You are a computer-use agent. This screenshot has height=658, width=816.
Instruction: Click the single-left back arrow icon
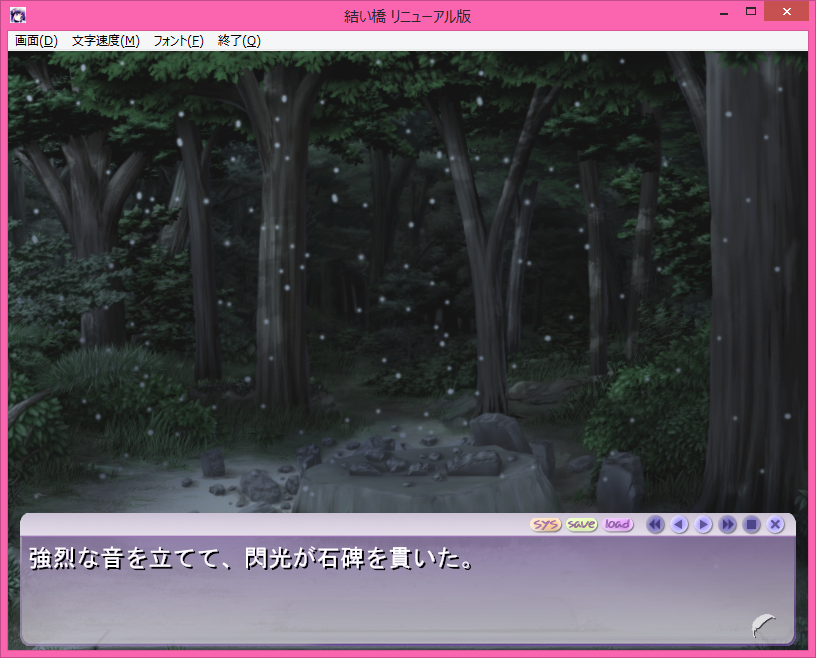[x=679, y=524]
